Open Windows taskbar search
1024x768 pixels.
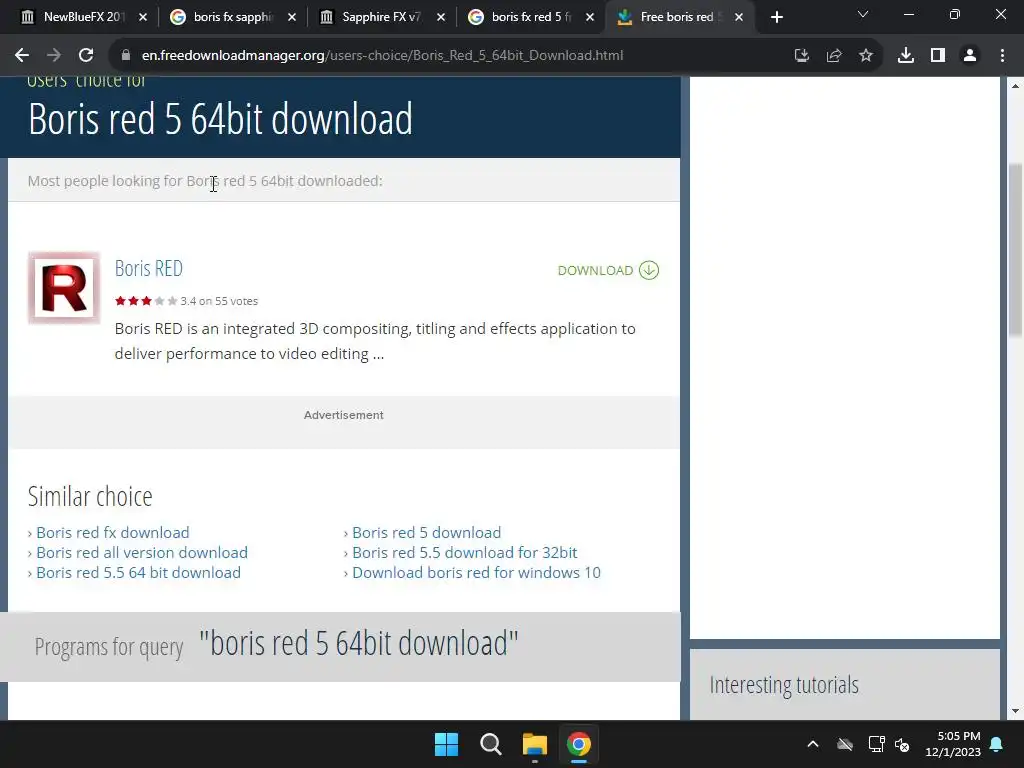[490, 744]
